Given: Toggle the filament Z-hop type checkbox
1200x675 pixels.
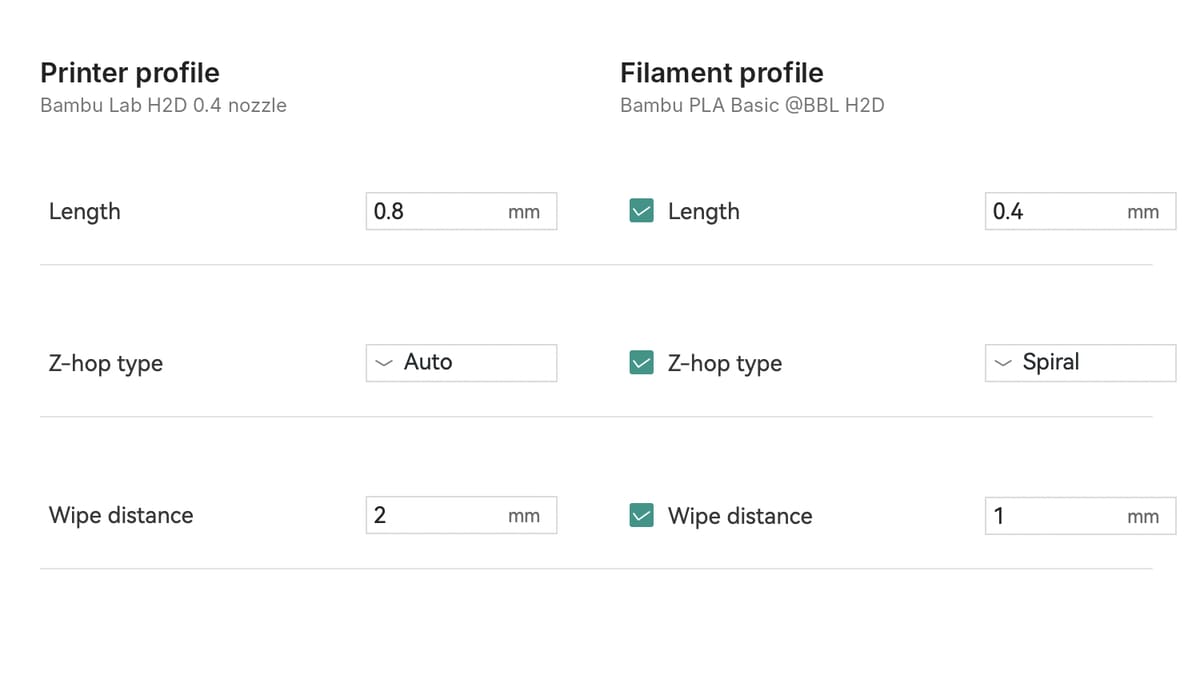Looking at the screenshot, I should pyautogui.click(x=641, y=363).
